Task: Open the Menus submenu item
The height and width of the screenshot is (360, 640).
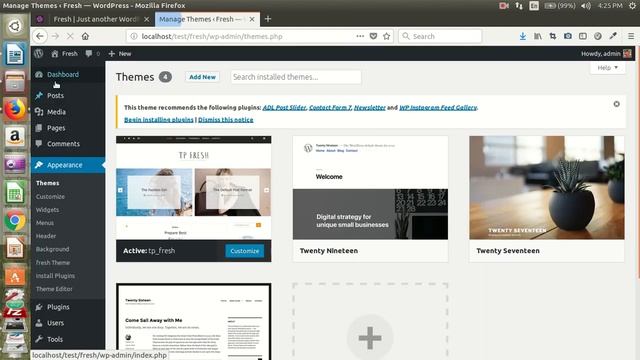Action: click(45, 223)
